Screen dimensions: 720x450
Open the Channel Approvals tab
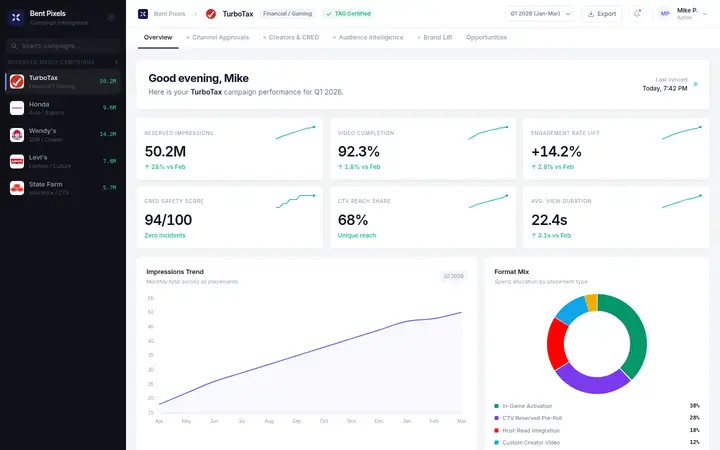click(x=218, y=38)
